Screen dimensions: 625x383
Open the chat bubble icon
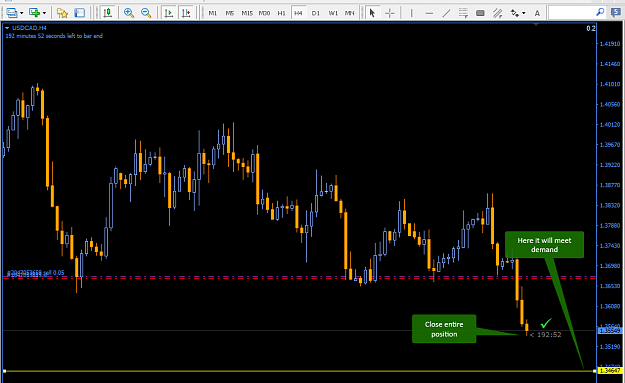point(616,12)
